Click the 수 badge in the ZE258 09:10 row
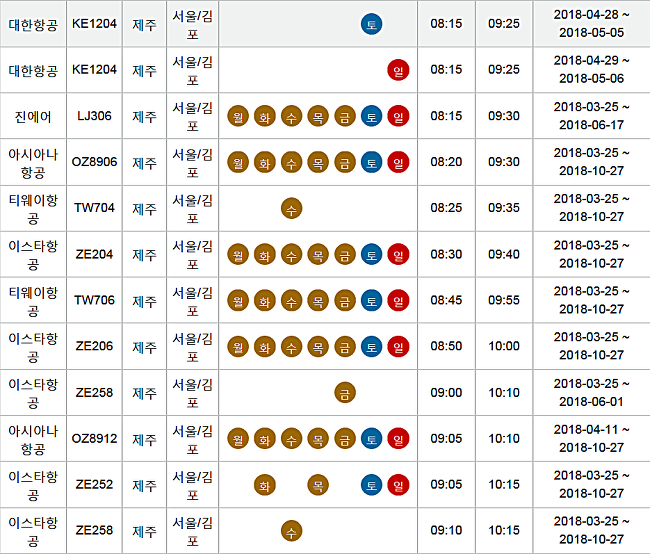Screen dimensions: 650x554 291,531
